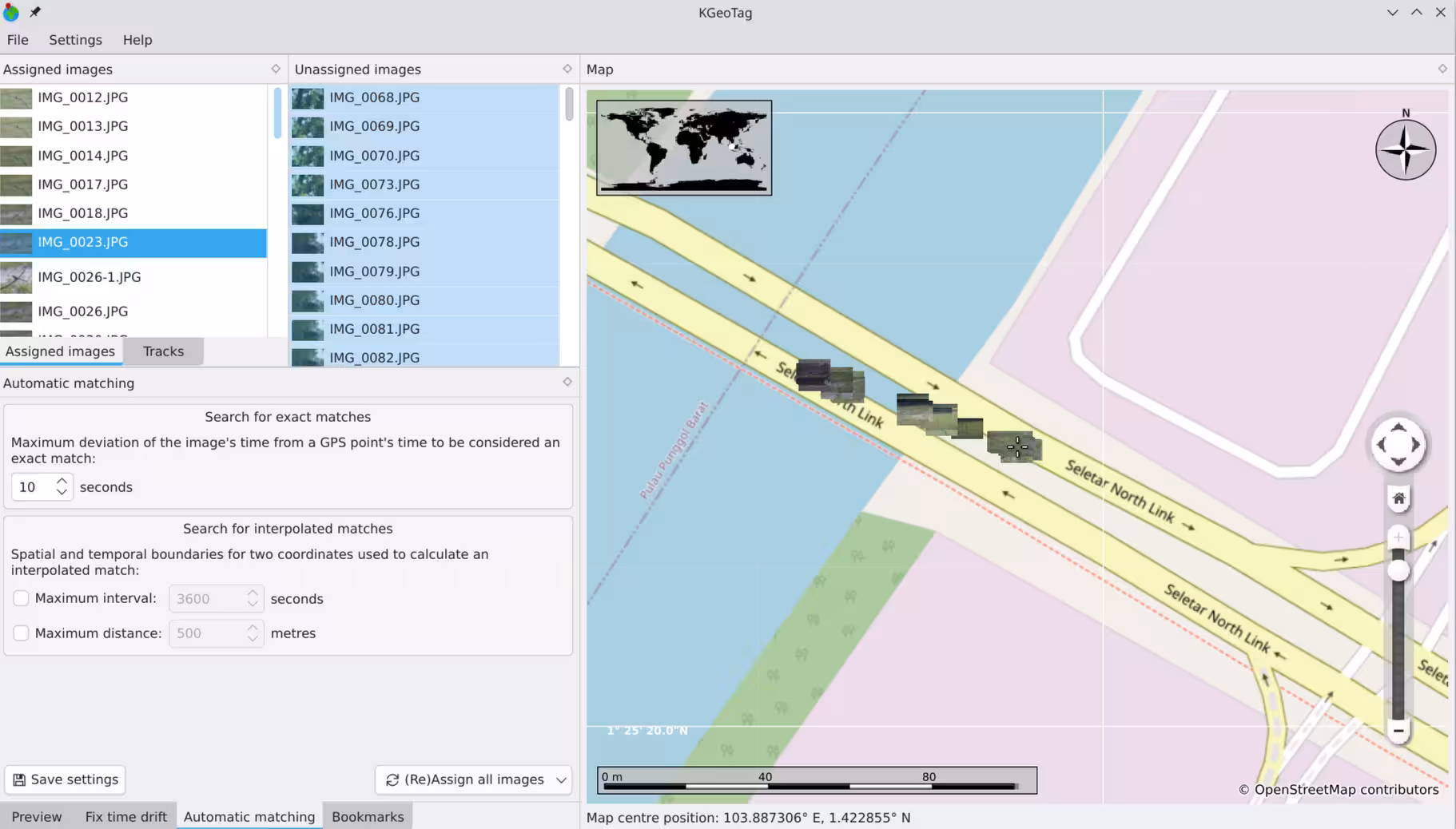Select IMG_0081.JPG in Unassigned images

[424, 329]
